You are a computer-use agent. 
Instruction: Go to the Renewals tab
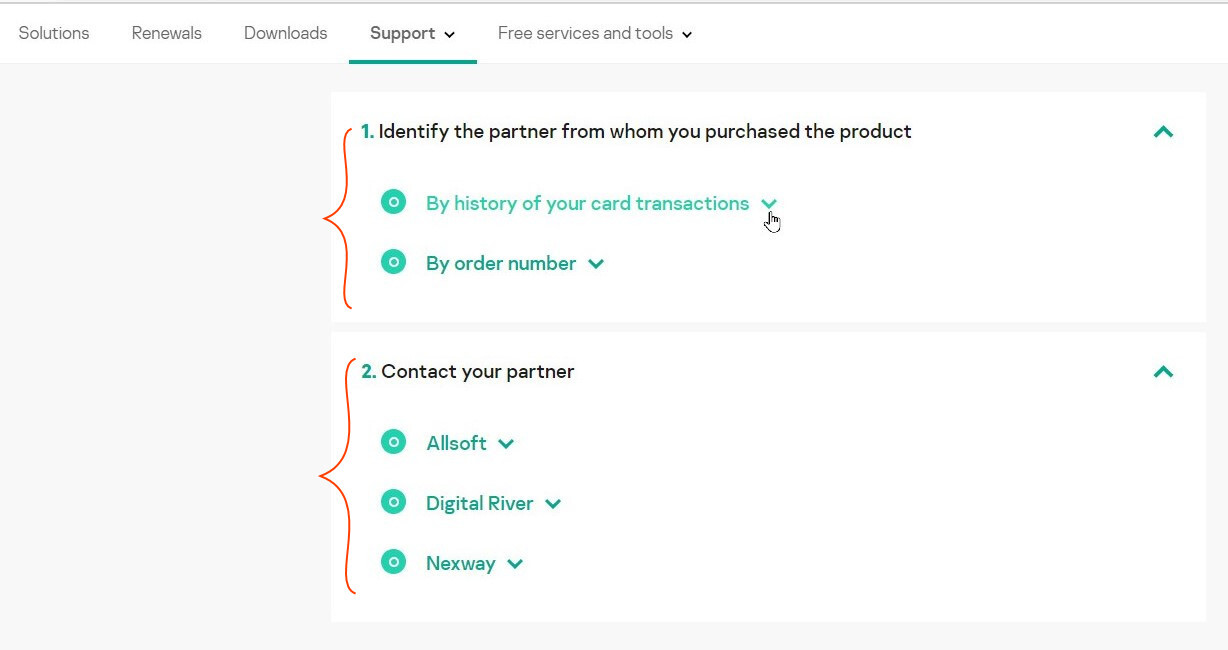click(x=167, y=33)
